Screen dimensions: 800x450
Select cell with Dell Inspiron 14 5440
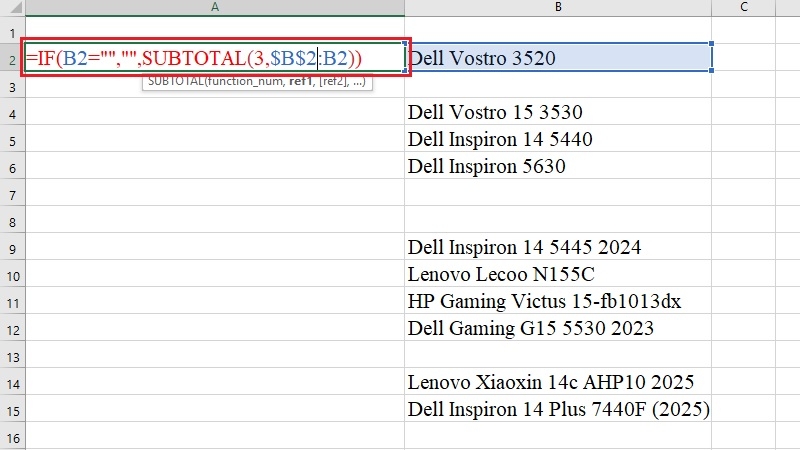[x=558, y=138]
